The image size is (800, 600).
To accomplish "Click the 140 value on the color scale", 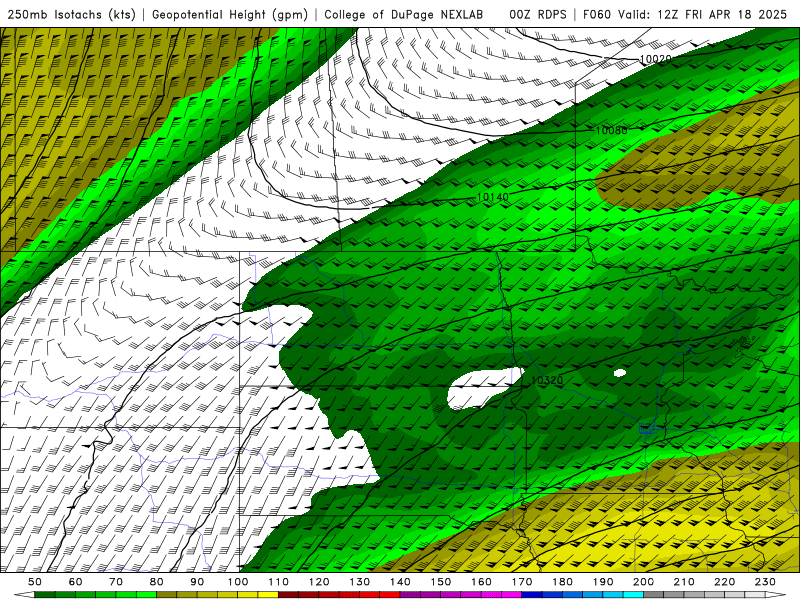I will (x=400, y=582).
